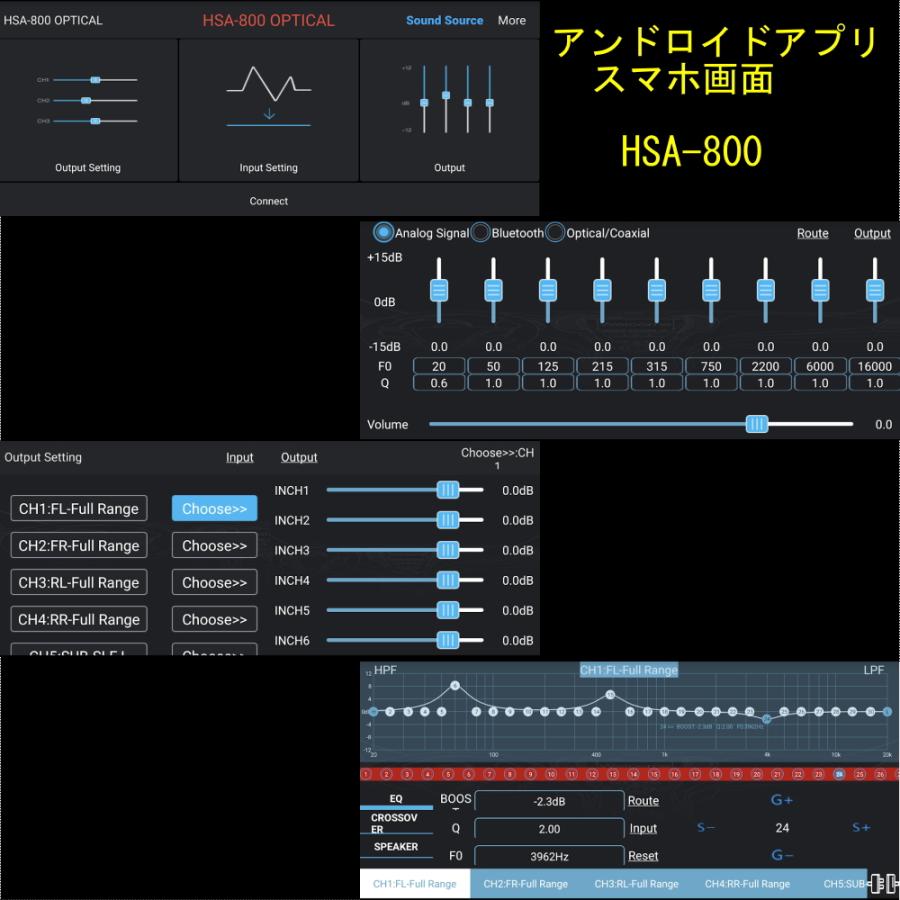Viewport: 900px width, 900px height.
Task: Click CH3:RL-Full Range channel button
Action: [x=79, y=582]
